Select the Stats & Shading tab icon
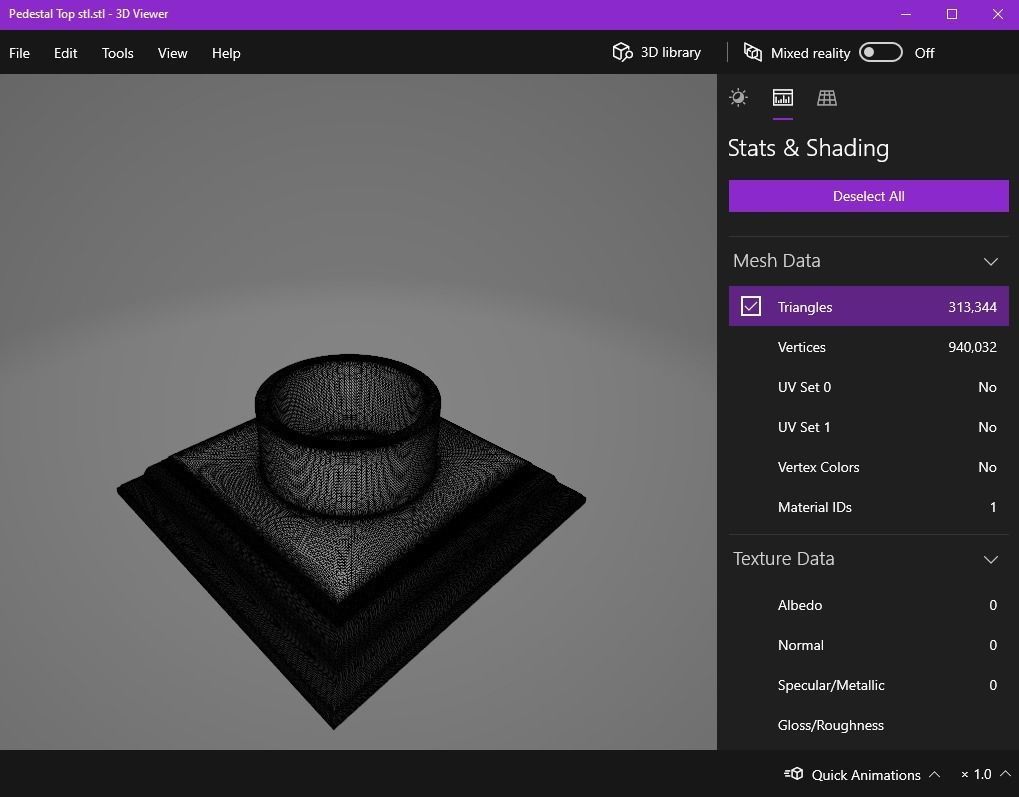 click(782, 98)
